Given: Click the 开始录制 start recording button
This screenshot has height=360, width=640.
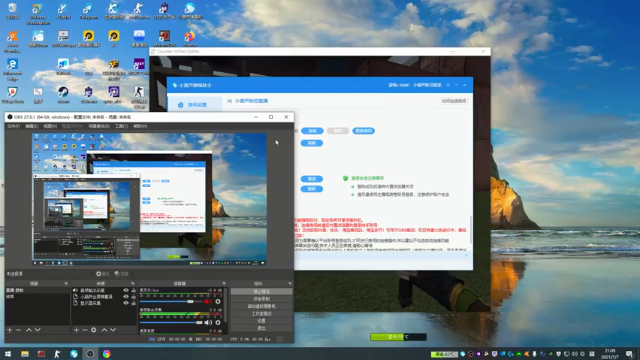Looking at the screenshot, I should [262, 299].
